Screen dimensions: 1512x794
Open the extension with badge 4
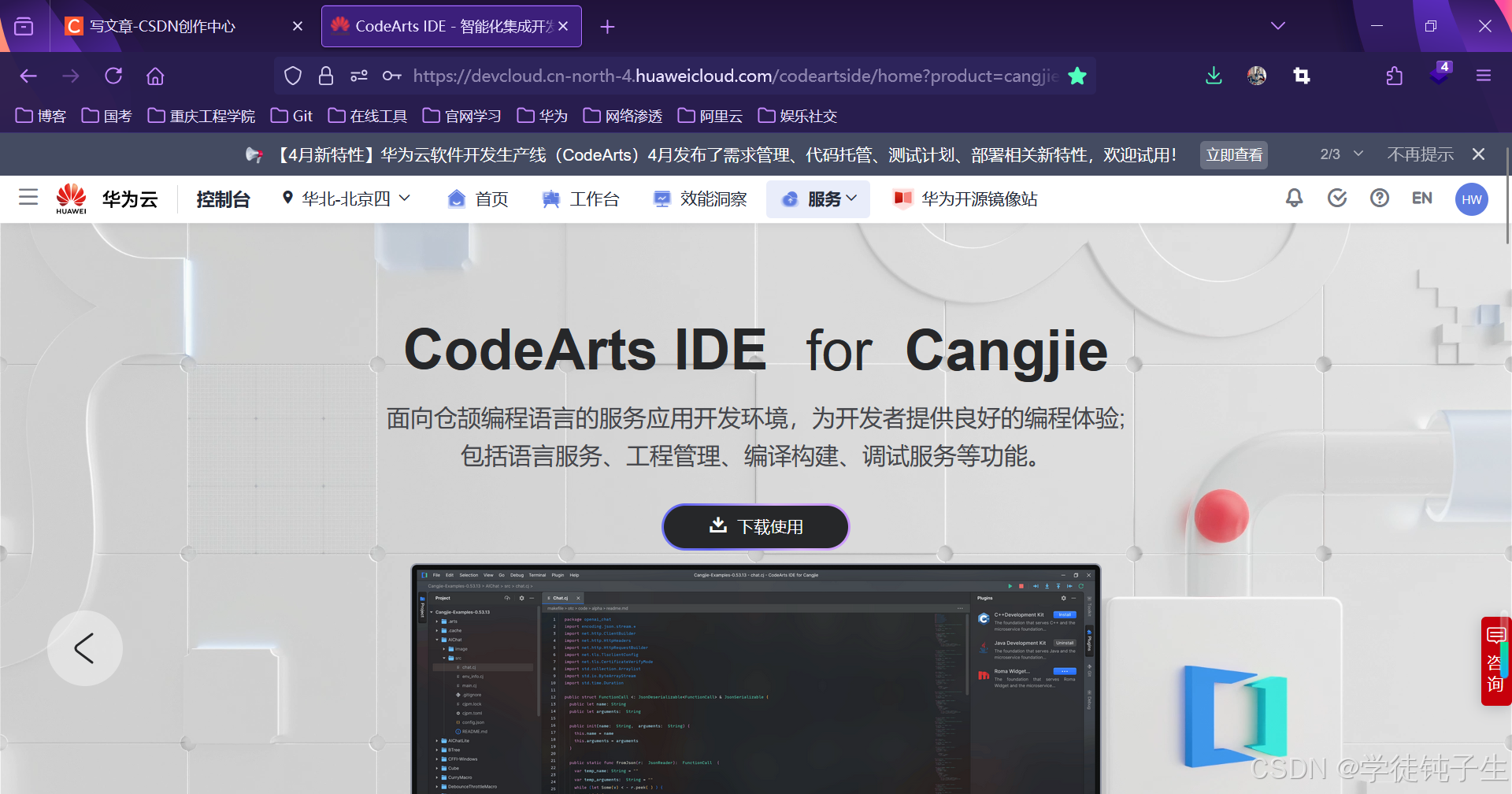point(1440,74)
